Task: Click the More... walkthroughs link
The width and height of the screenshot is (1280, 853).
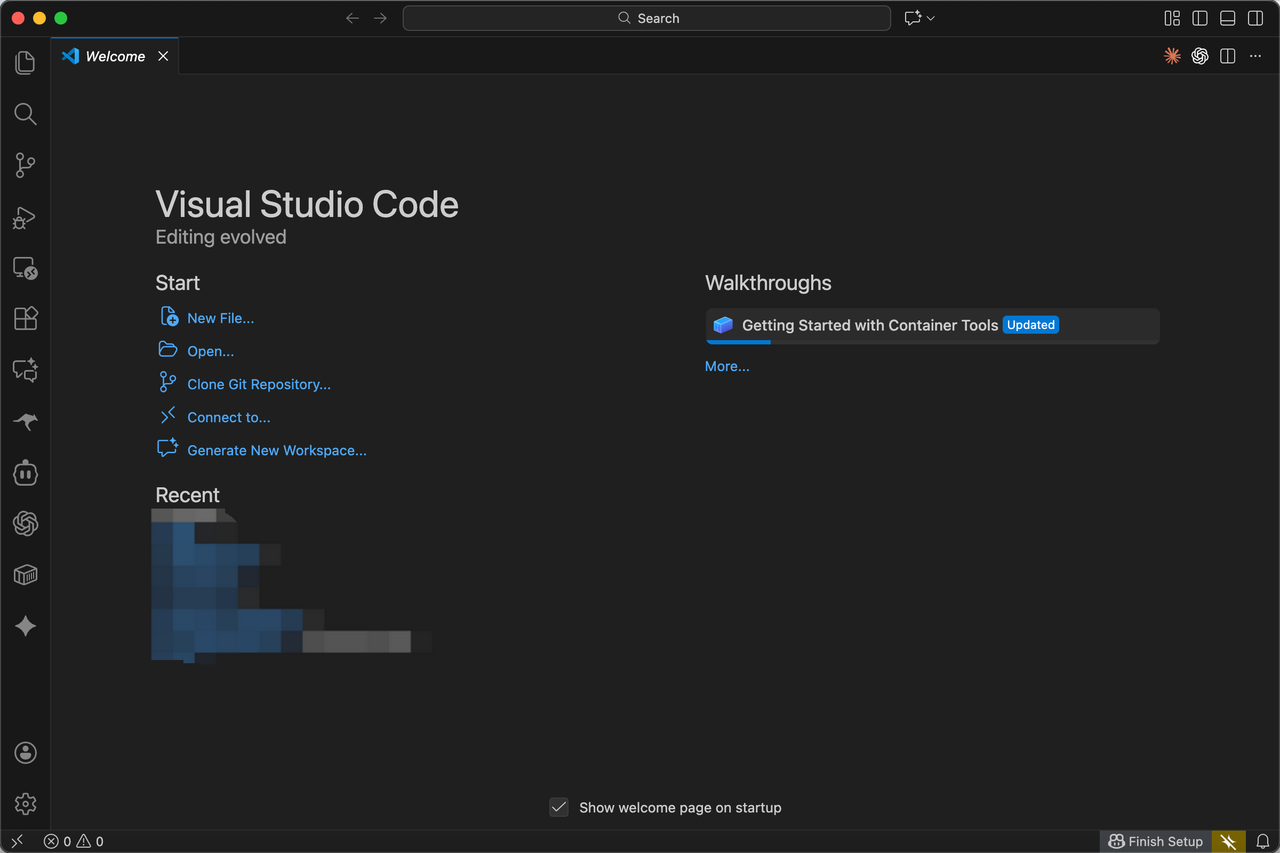Action: (x=727, y=366)
